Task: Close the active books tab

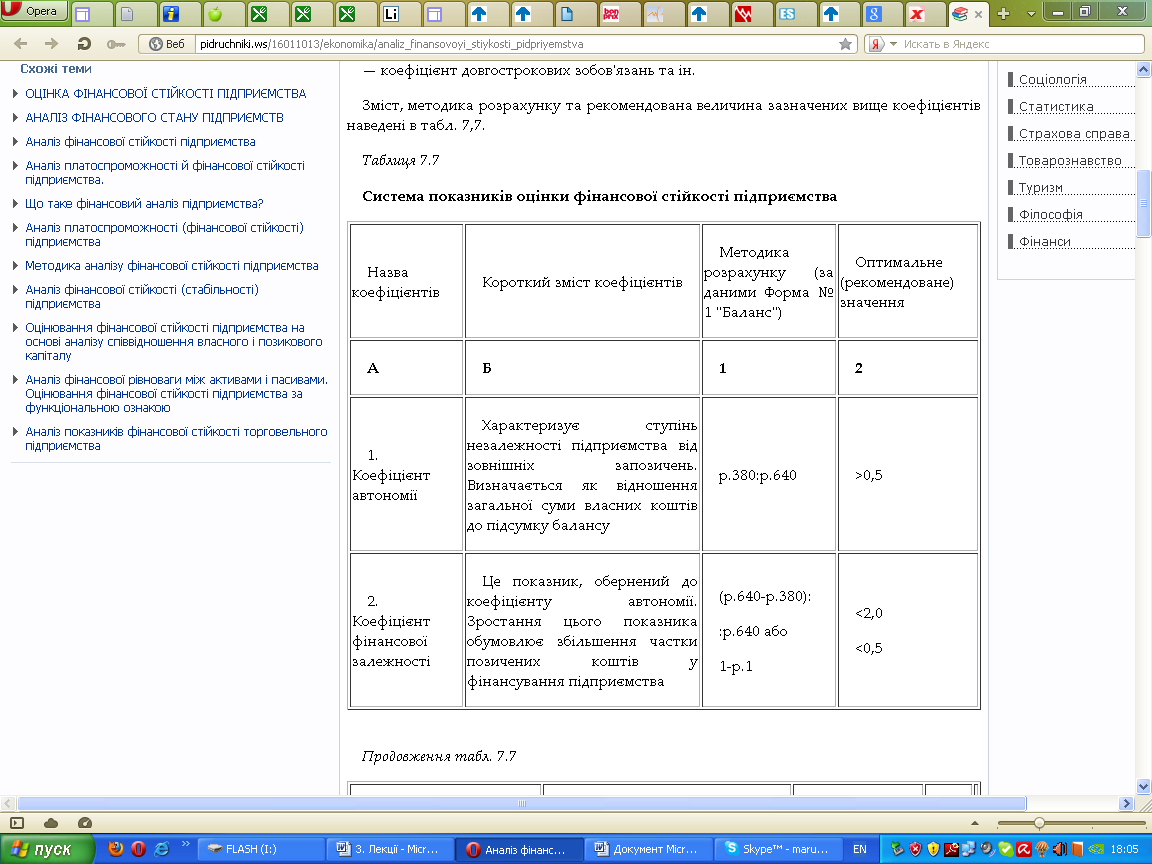Action: click(978, 14)
